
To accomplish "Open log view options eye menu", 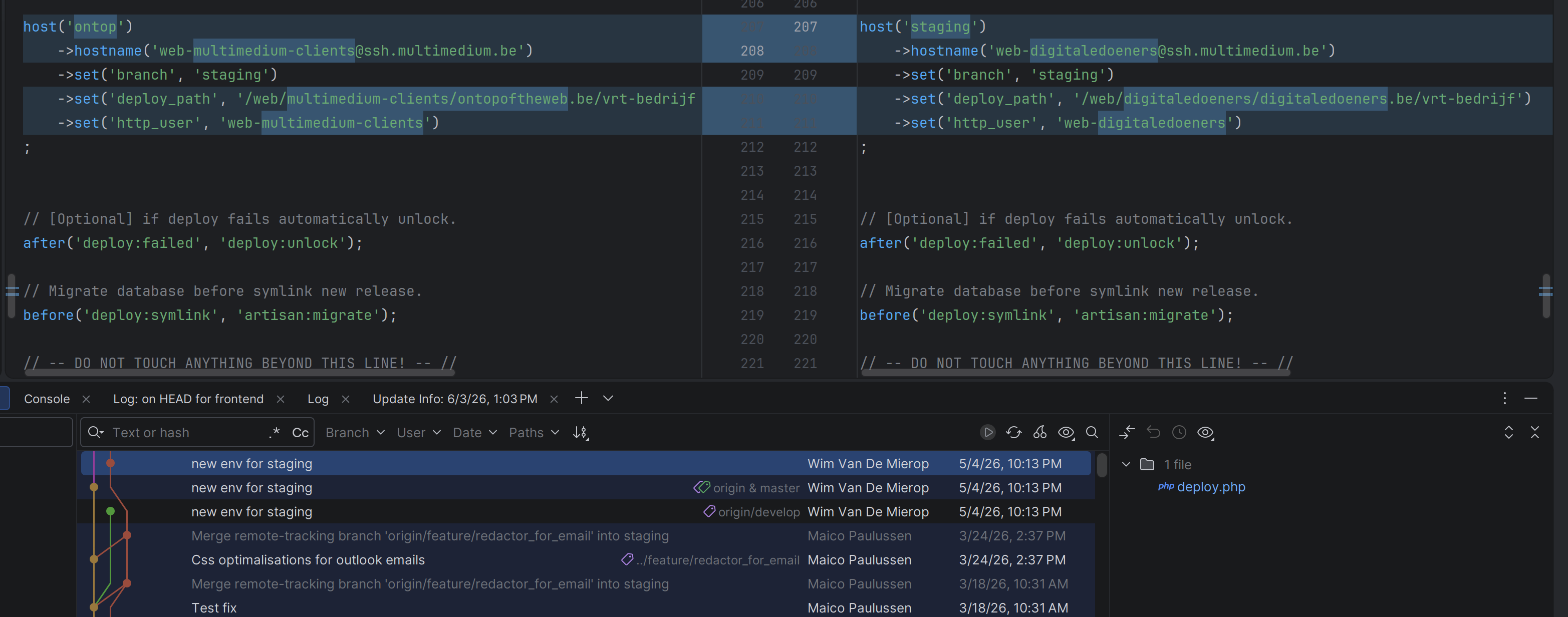I will (1067, 432).
